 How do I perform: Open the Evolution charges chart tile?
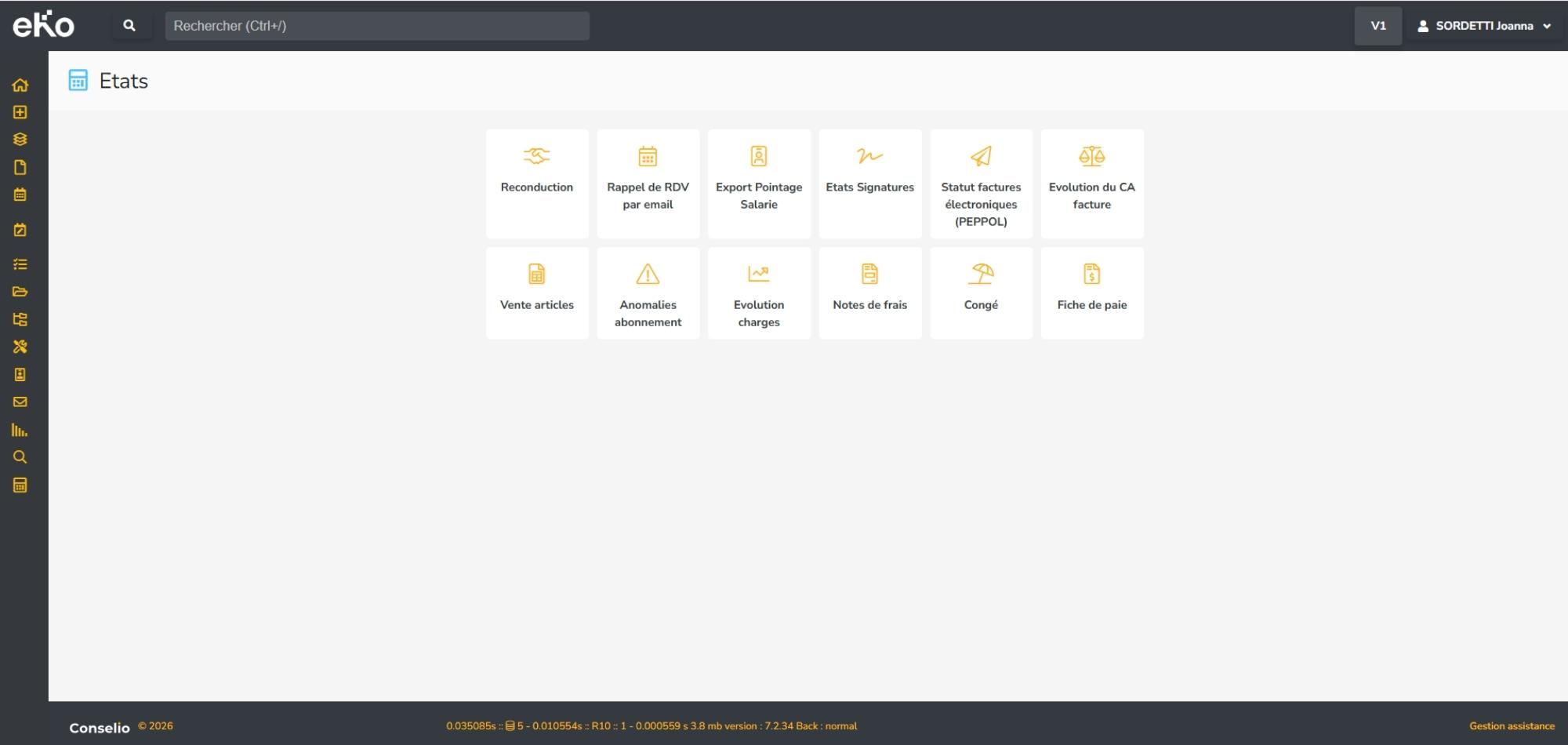coord(759,293)
